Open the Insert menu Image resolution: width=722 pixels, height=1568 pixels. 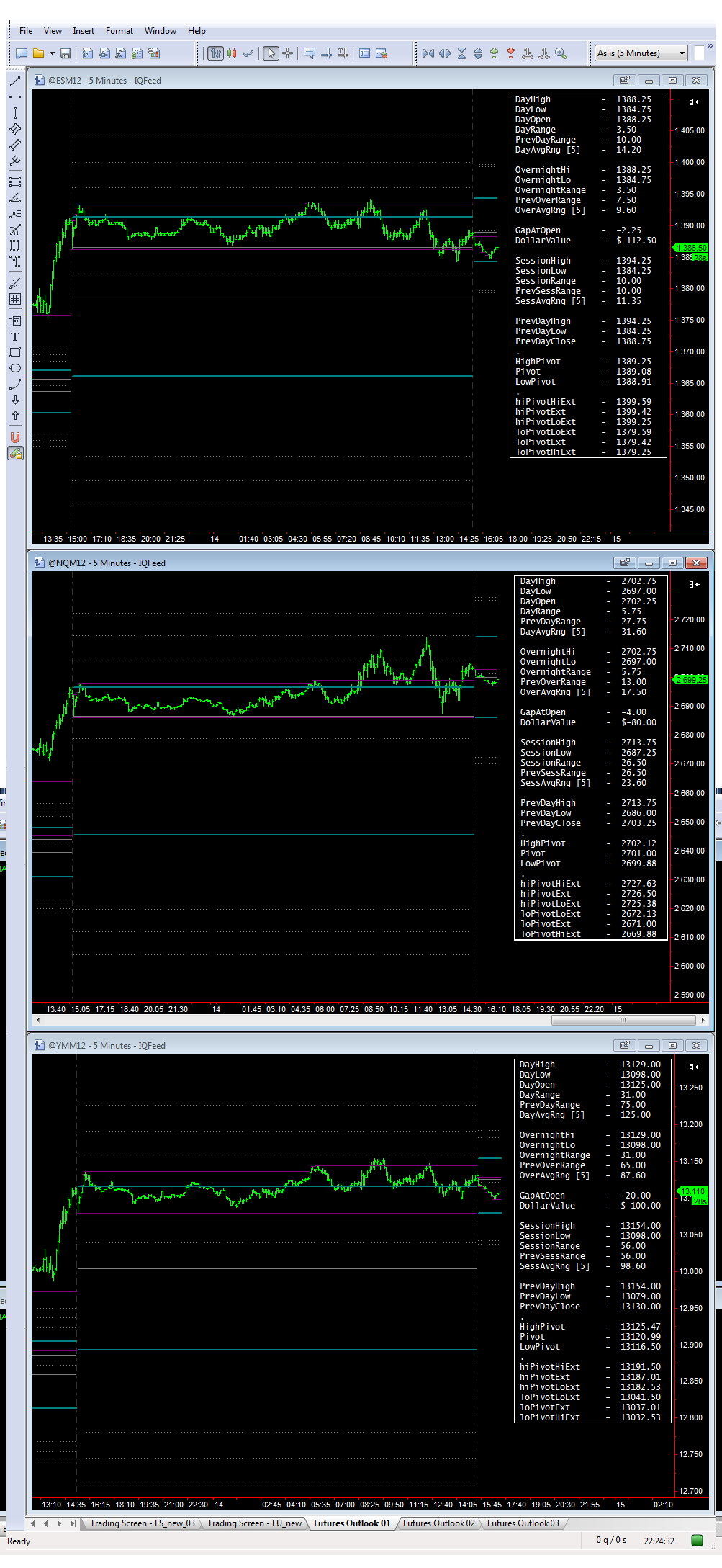pyautogui.click(x=84, y=31)
